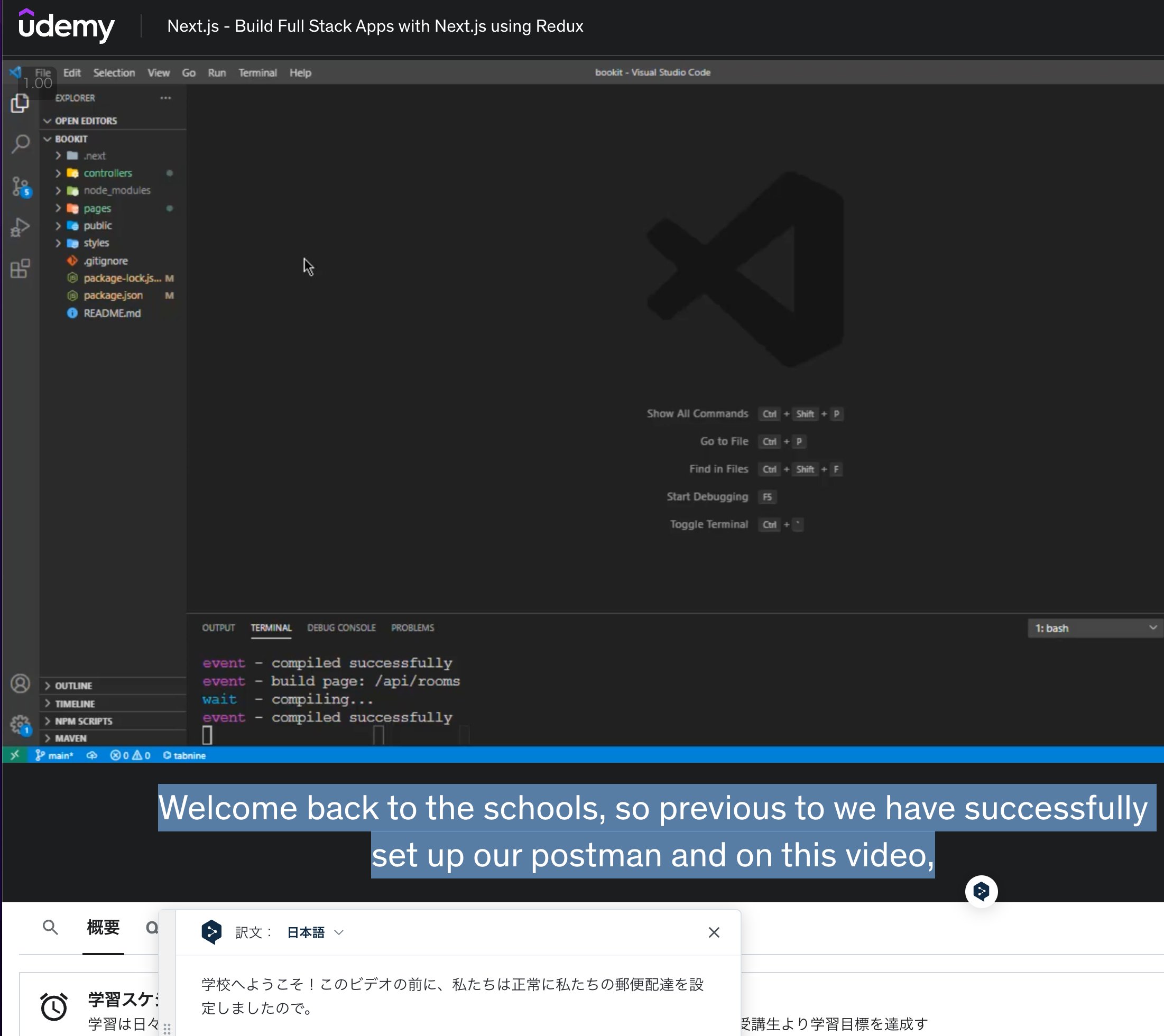Open package-lock.json file
This screenshot has height=1036, width=1164.
[122, 278]
